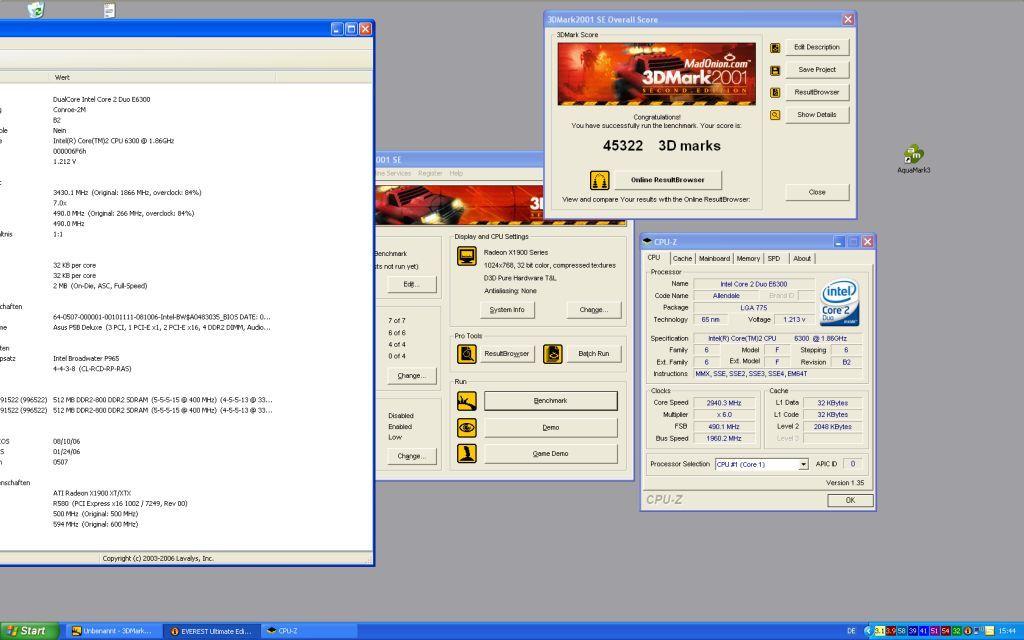Image resolution: width=1024 pixels, height=640 pixels.
Task: Click the Intel Core 2 Duo logo in CPU-Z
Action: pyautogui.click(x=840, y=302)
